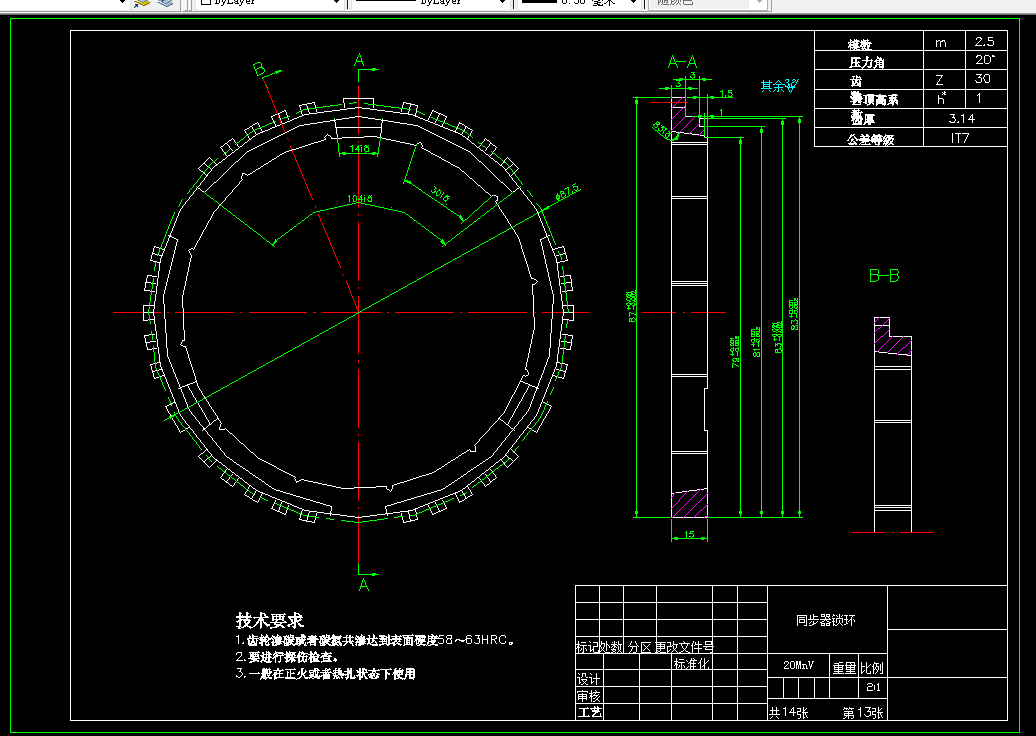Select the 审核 row label
This screenshot has height=736, width=1036.
click(x=589, y=696)
